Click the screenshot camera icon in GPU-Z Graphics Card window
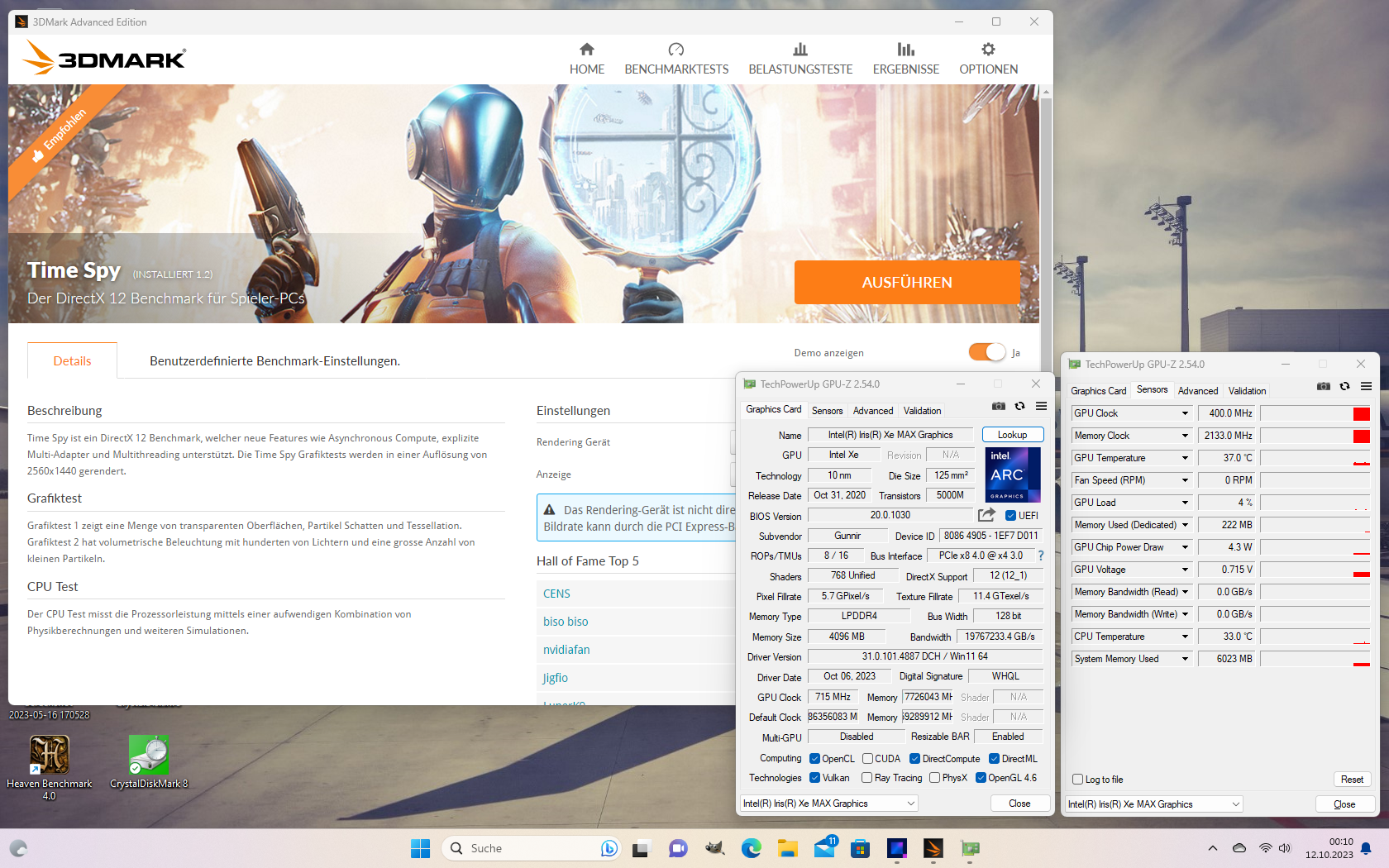 (999, 406)
